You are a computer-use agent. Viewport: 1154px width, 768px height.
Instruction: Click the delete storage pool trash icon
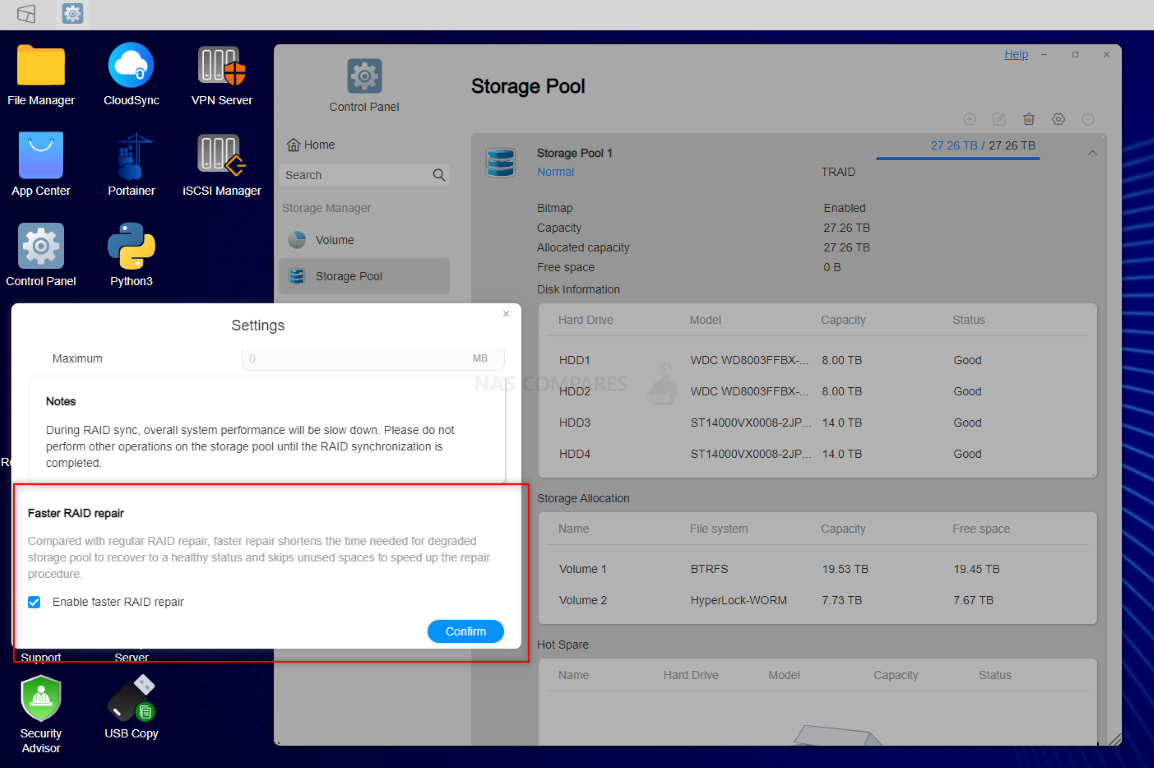[1028, 119]
